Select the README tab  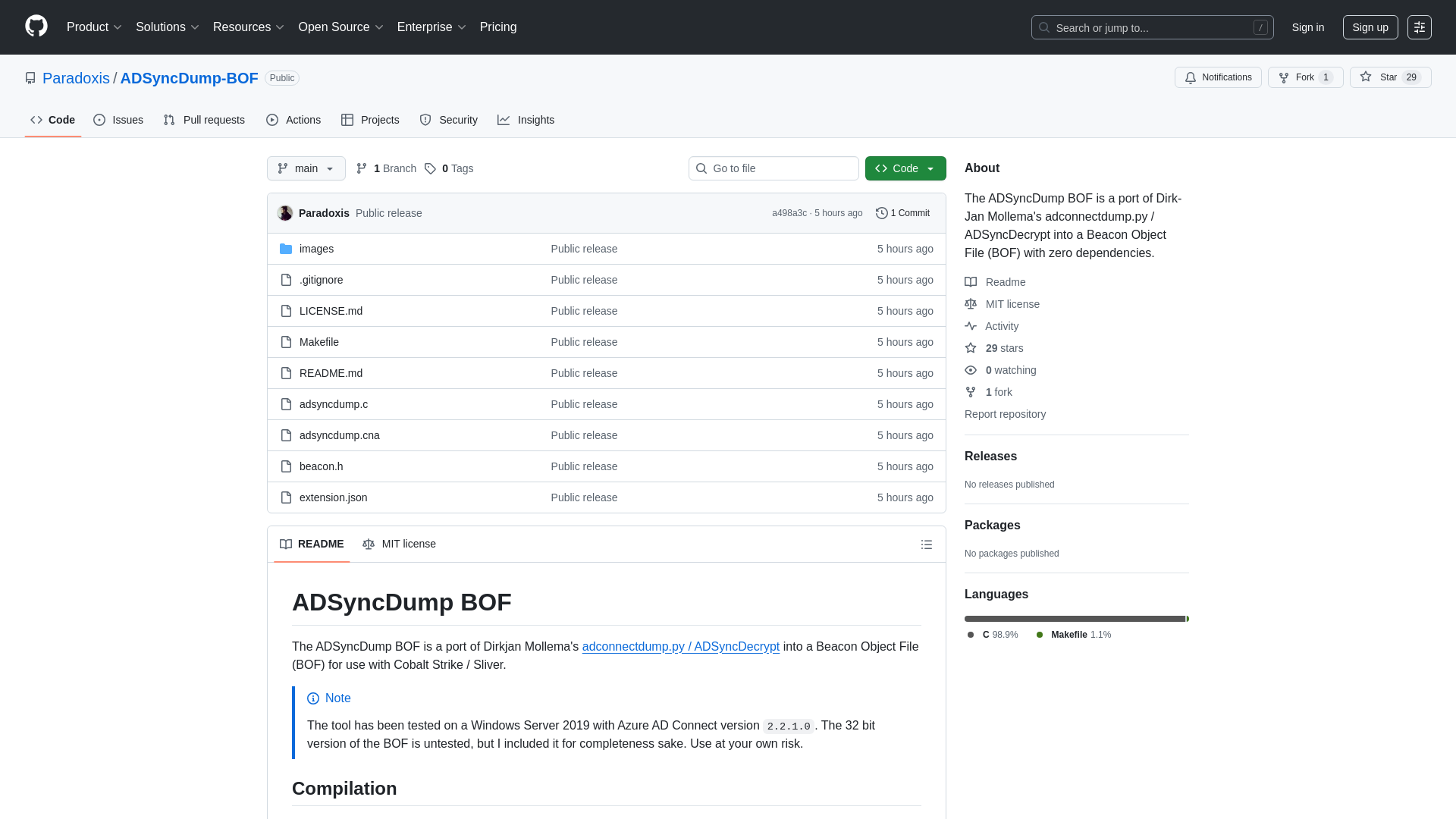[x=312, y=544]
